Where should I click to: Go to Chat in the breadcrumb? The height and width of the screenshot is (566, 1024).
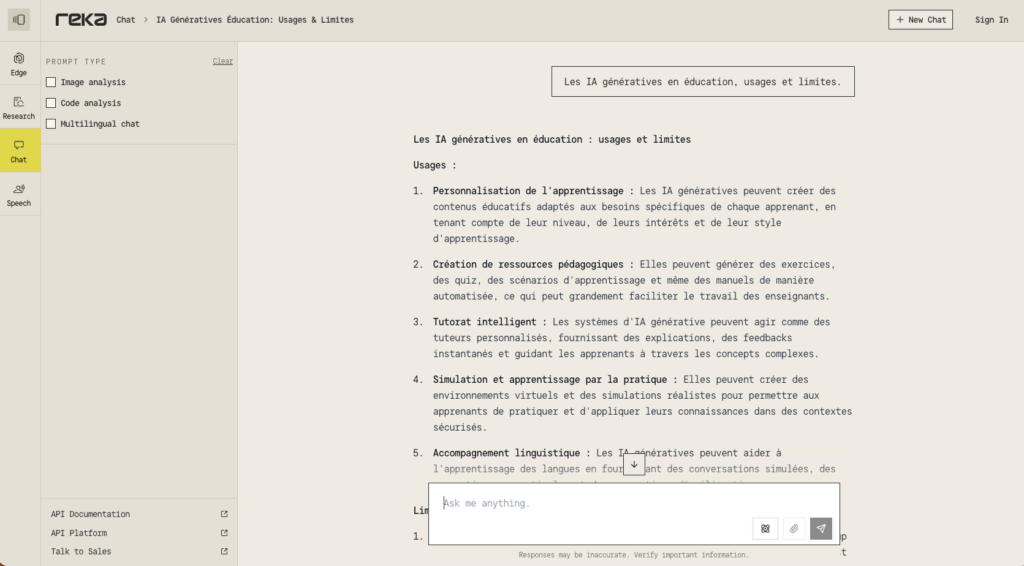pos(126,20)
